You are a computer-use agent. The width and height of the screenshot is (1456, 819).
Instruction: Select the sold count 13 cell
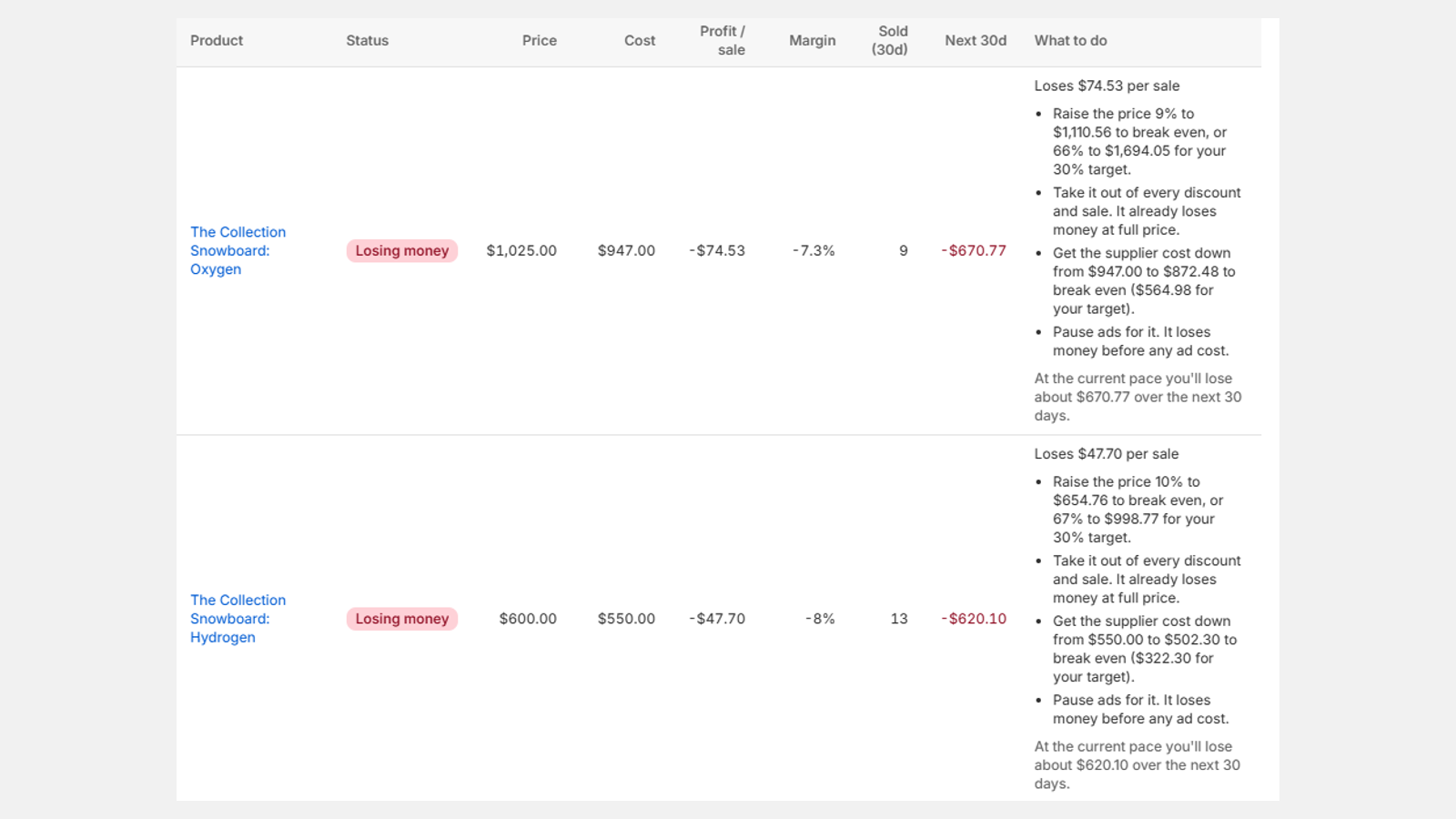click(899, 619)
